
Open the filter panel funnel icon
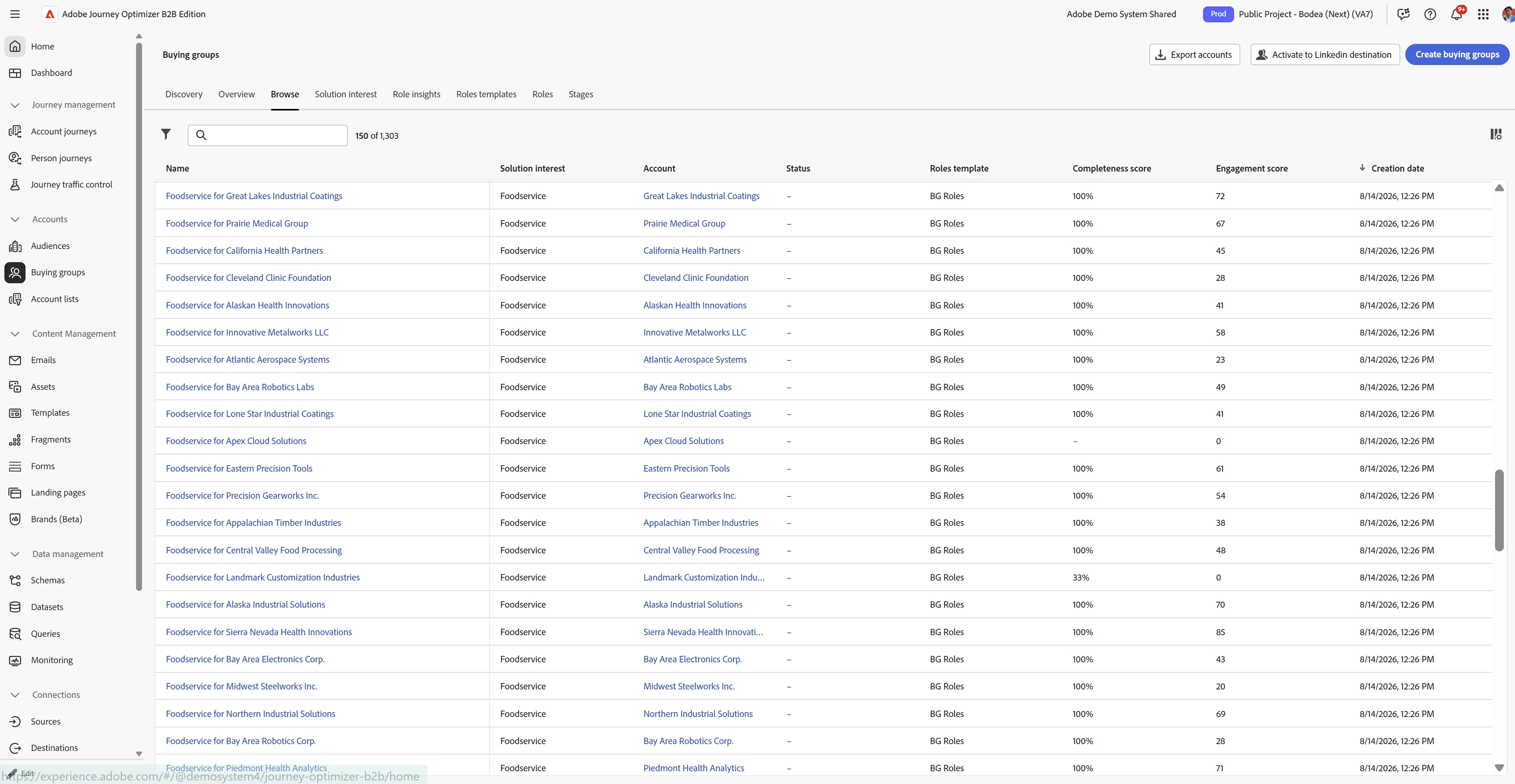tap(166, 135)
